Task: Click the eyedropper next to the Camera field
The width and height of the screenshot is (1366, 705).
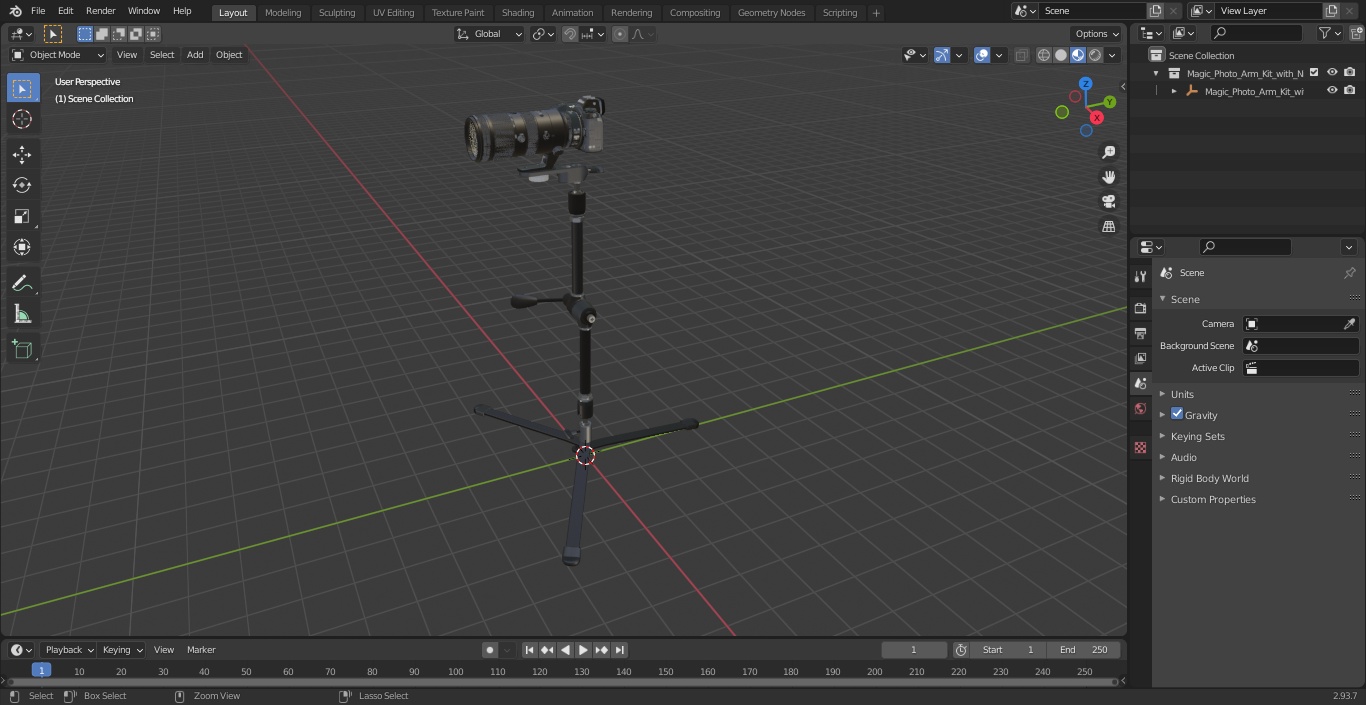Action: [1349, 324]
